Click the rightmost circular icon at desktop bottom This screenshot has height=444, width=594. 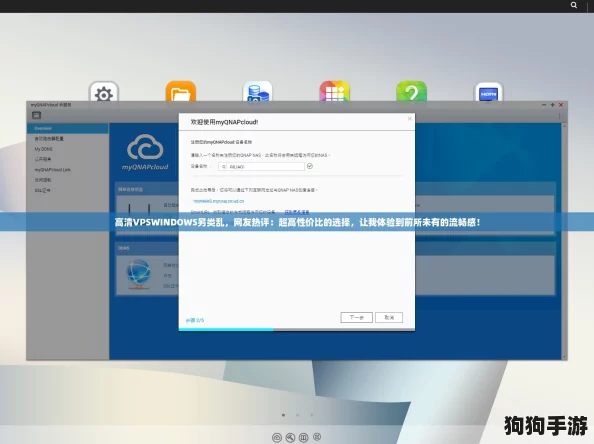tap(317, 437)
